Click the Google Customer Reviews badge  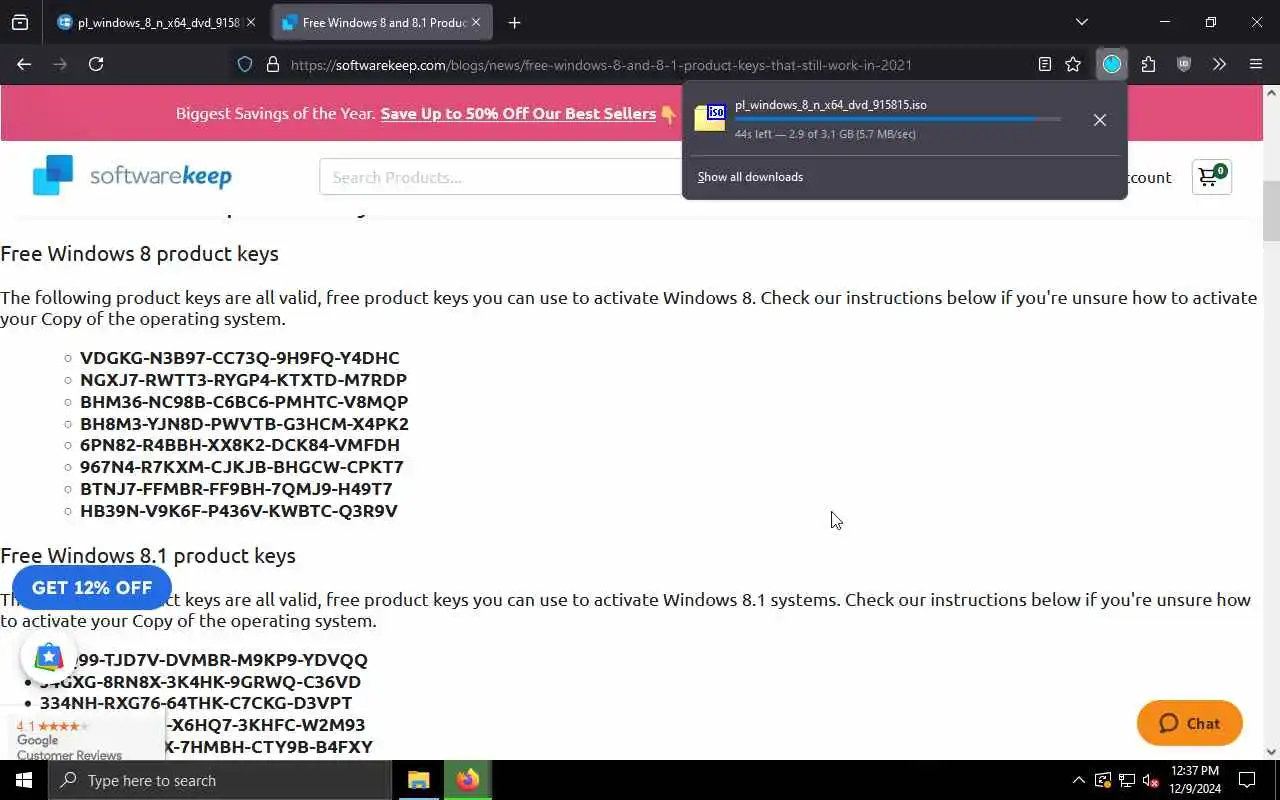tap(82, 736)
